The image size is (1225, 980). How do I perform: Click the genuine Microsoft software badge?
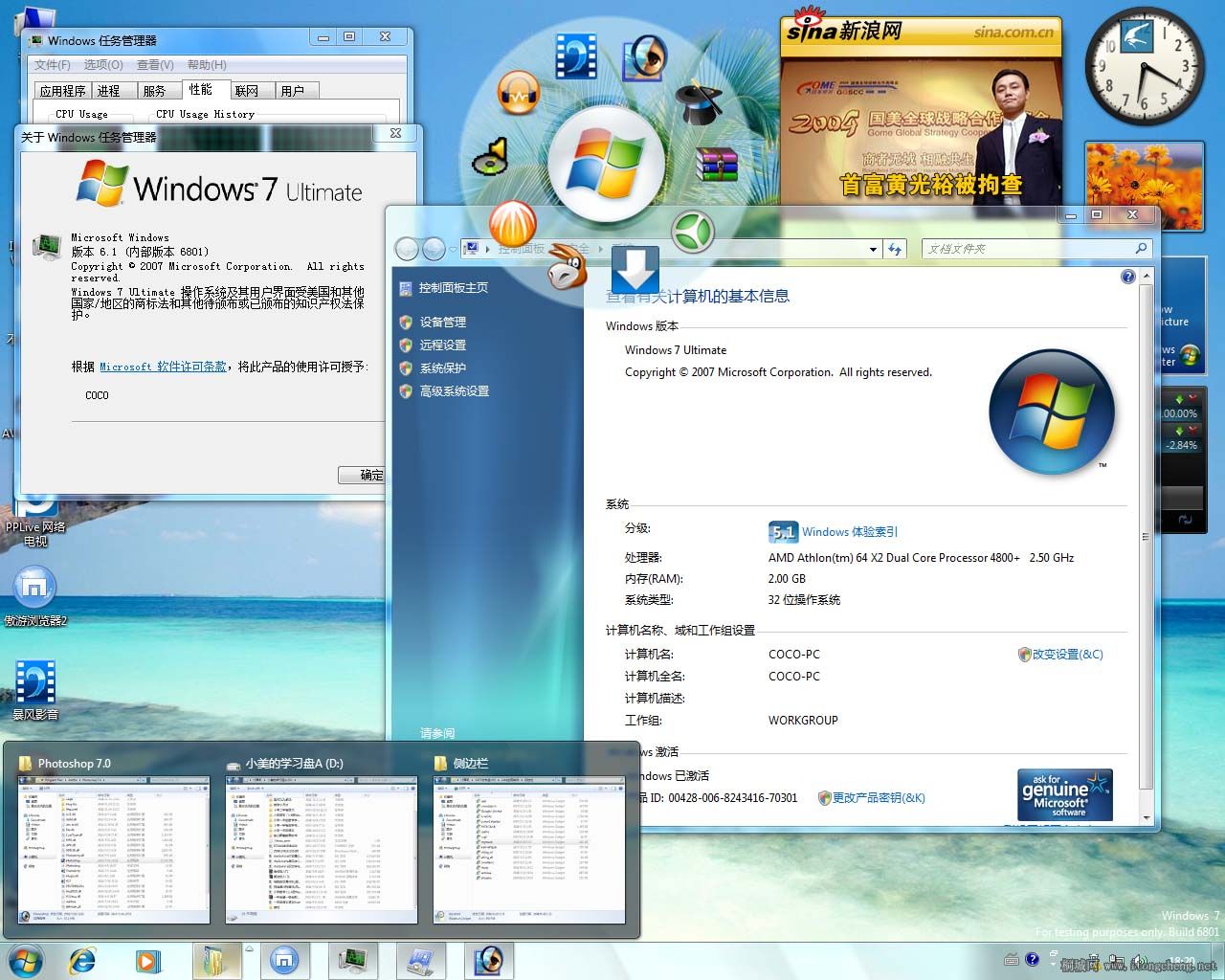(x=1065, y=794)
